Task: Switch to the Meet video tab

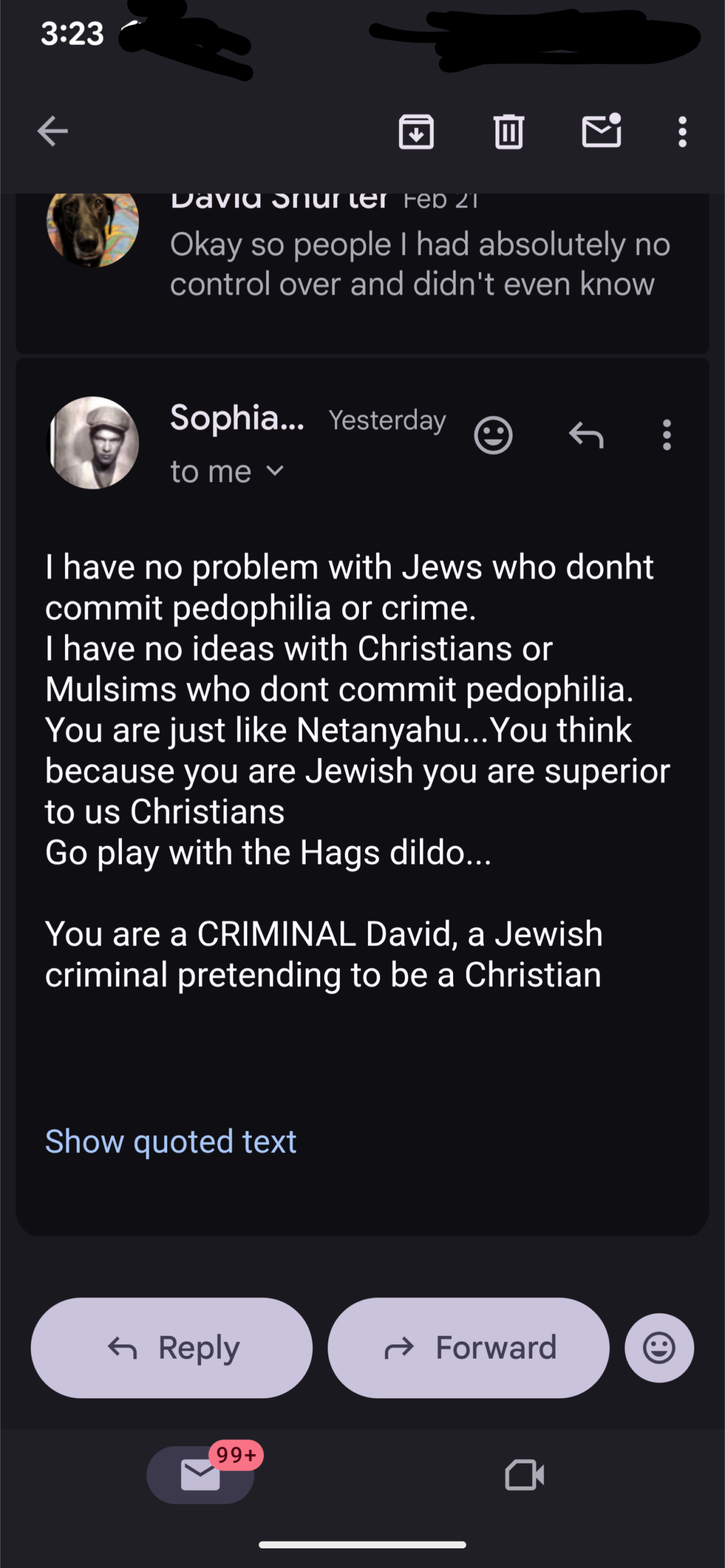Action: tap(524, 1474)
